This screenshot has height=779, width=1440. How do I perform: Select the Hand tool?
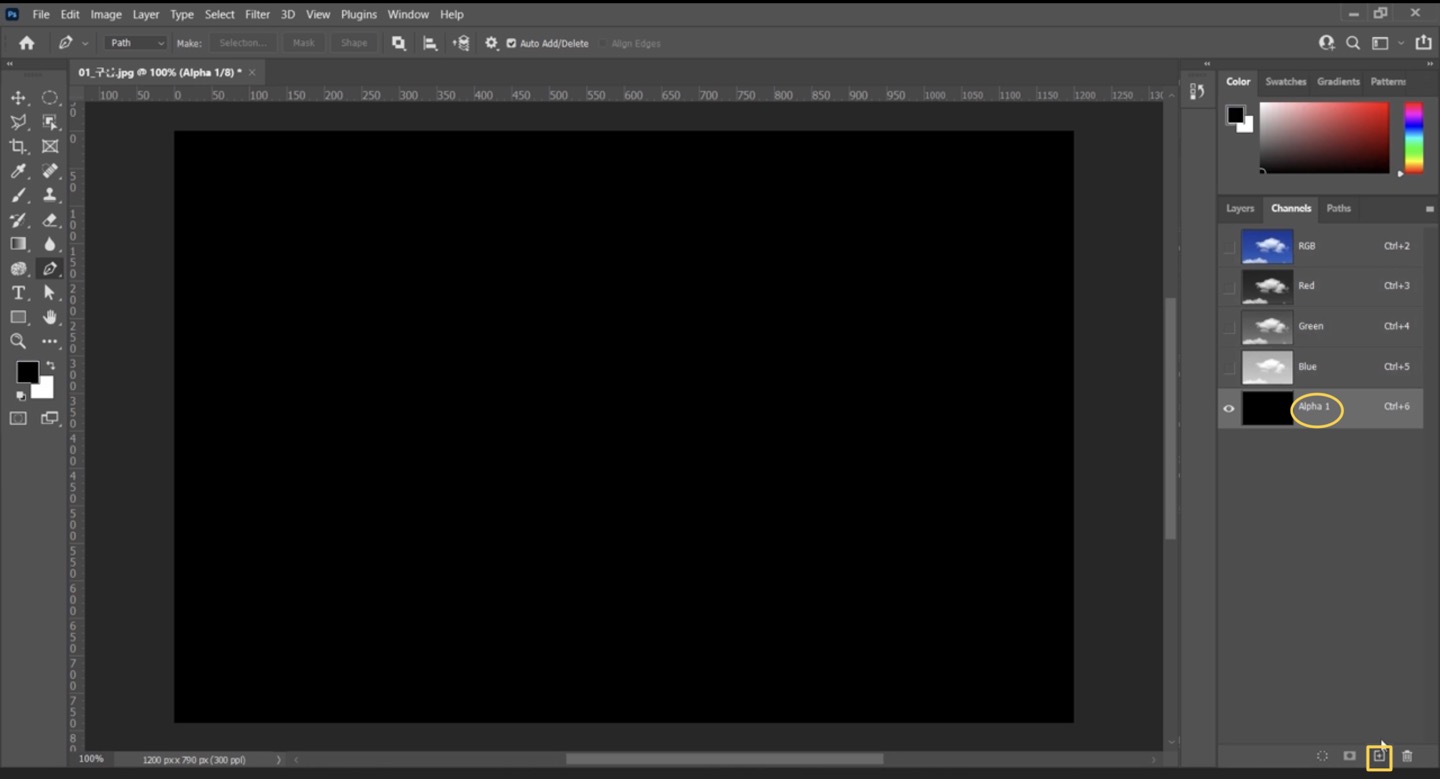pyautogui.click(x=50, y=317)
